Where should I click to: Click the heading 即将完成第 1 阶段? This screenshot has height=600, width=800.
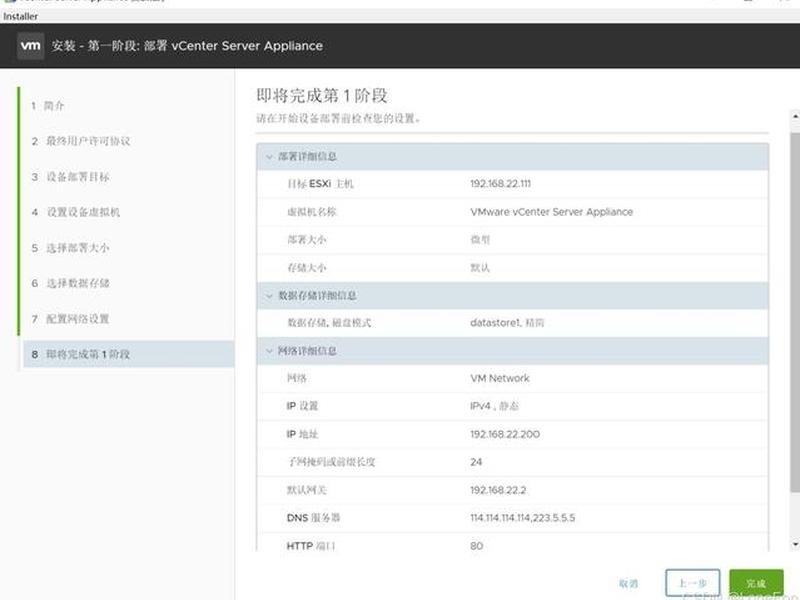click(322, 95)
